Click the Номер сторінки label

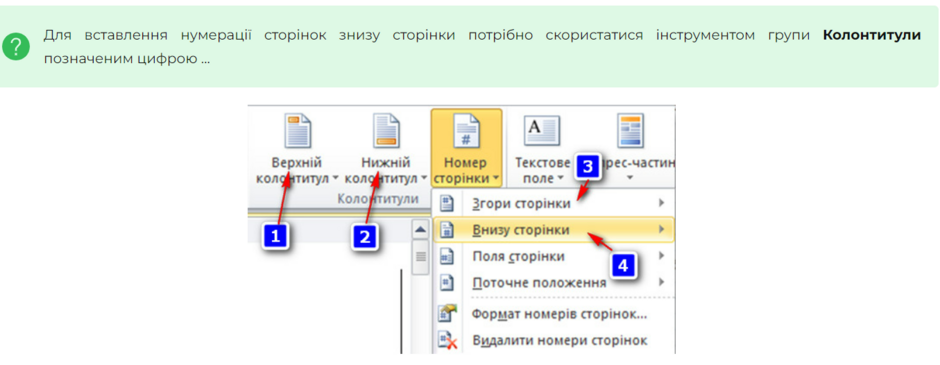(x=463, y=170)
